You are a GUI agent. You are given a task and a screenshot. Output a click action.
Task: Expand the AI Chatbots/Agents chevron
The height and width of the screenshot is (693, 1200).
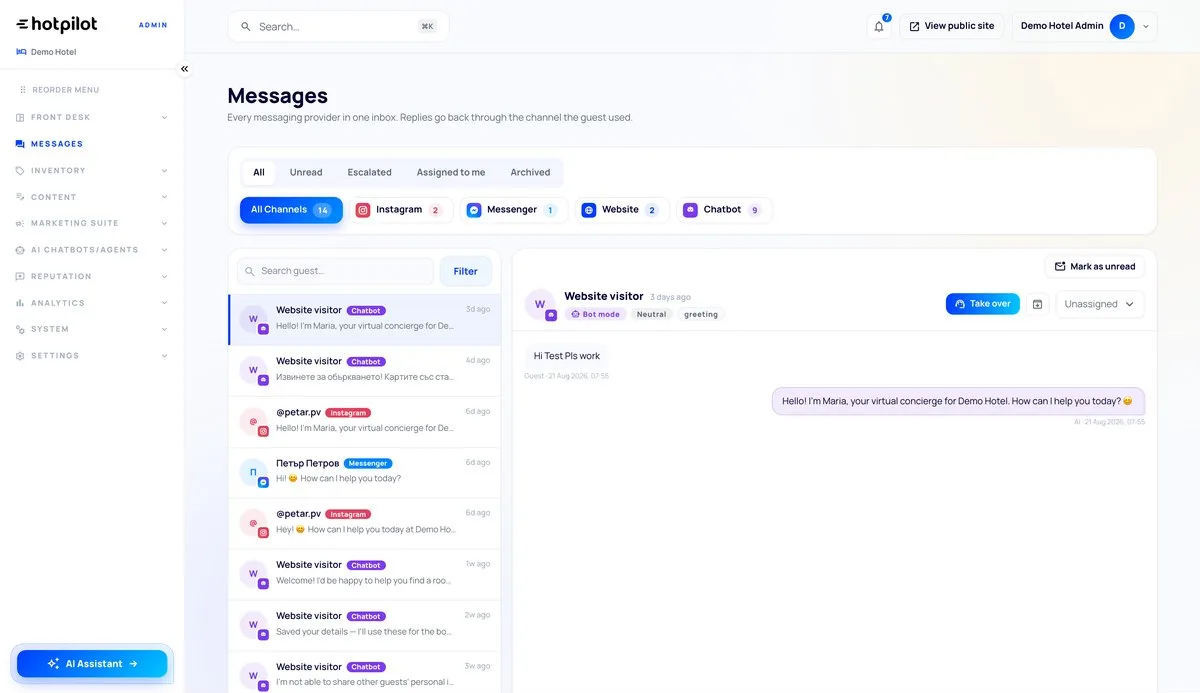(x=165, y=250)
